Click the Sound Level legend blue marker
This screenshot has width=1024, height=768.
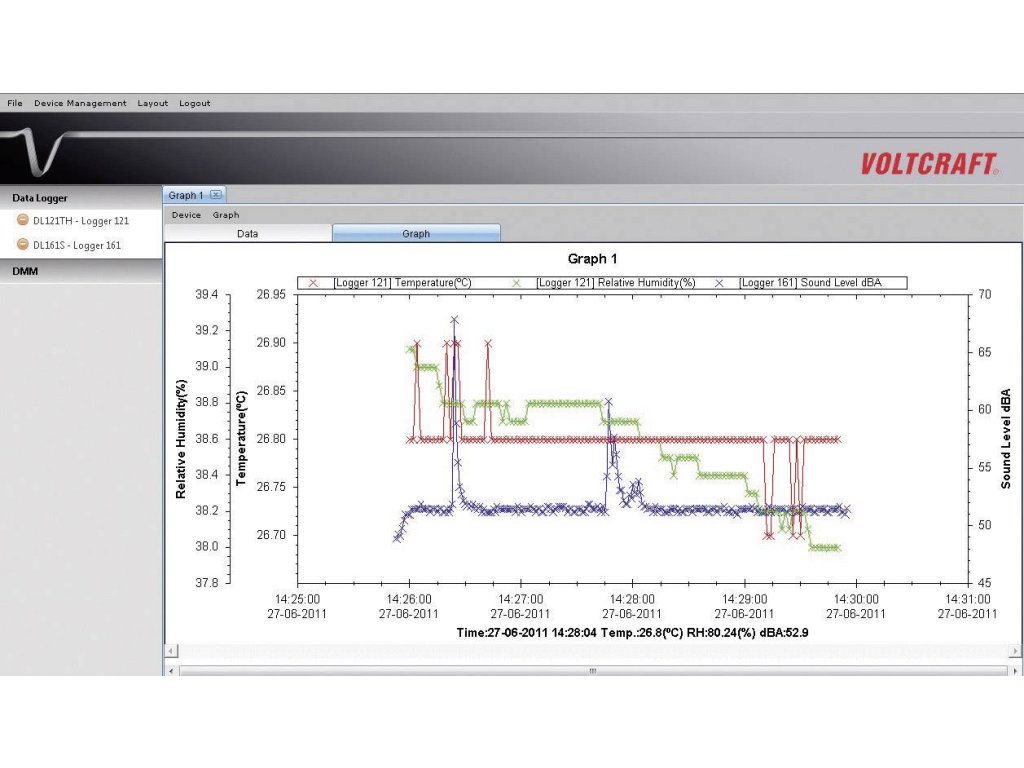pos(719,283)
